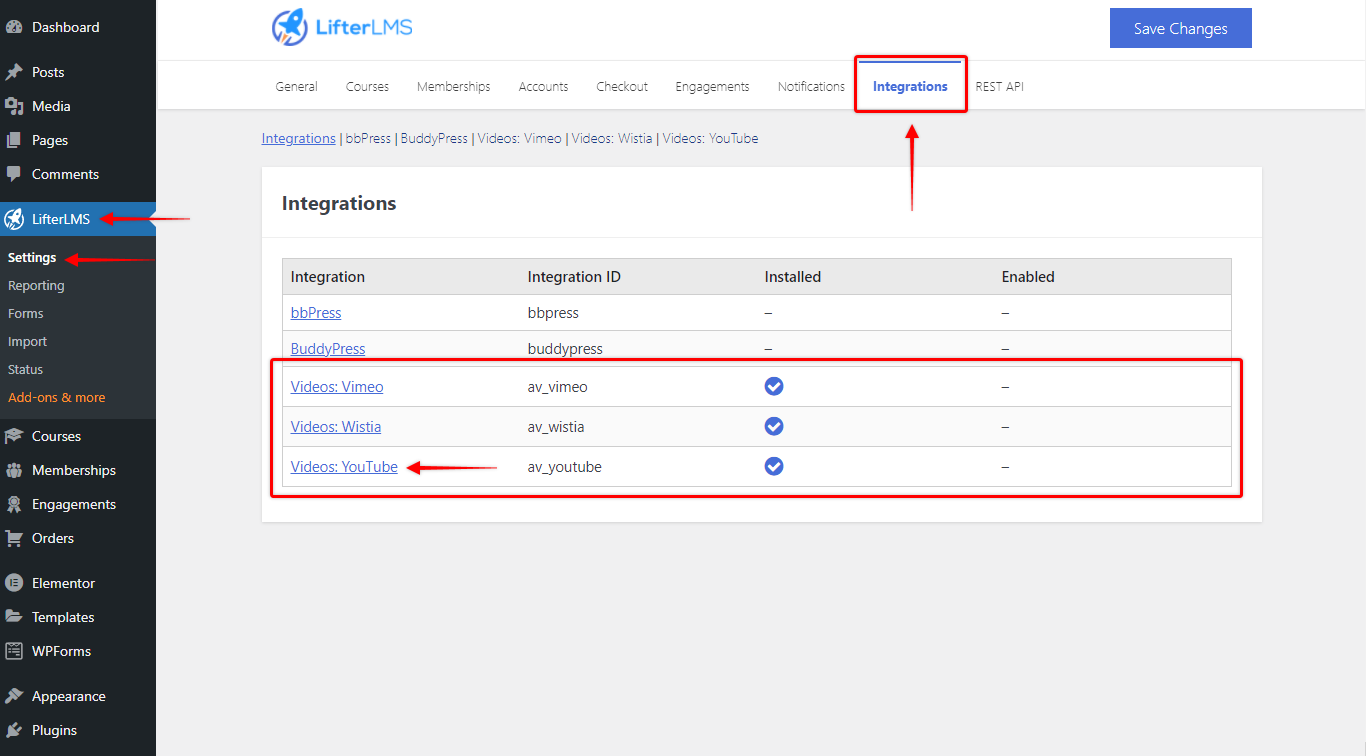Open Import submenu item
This screenshot has height=756, width=1366.
click(28, 342)
